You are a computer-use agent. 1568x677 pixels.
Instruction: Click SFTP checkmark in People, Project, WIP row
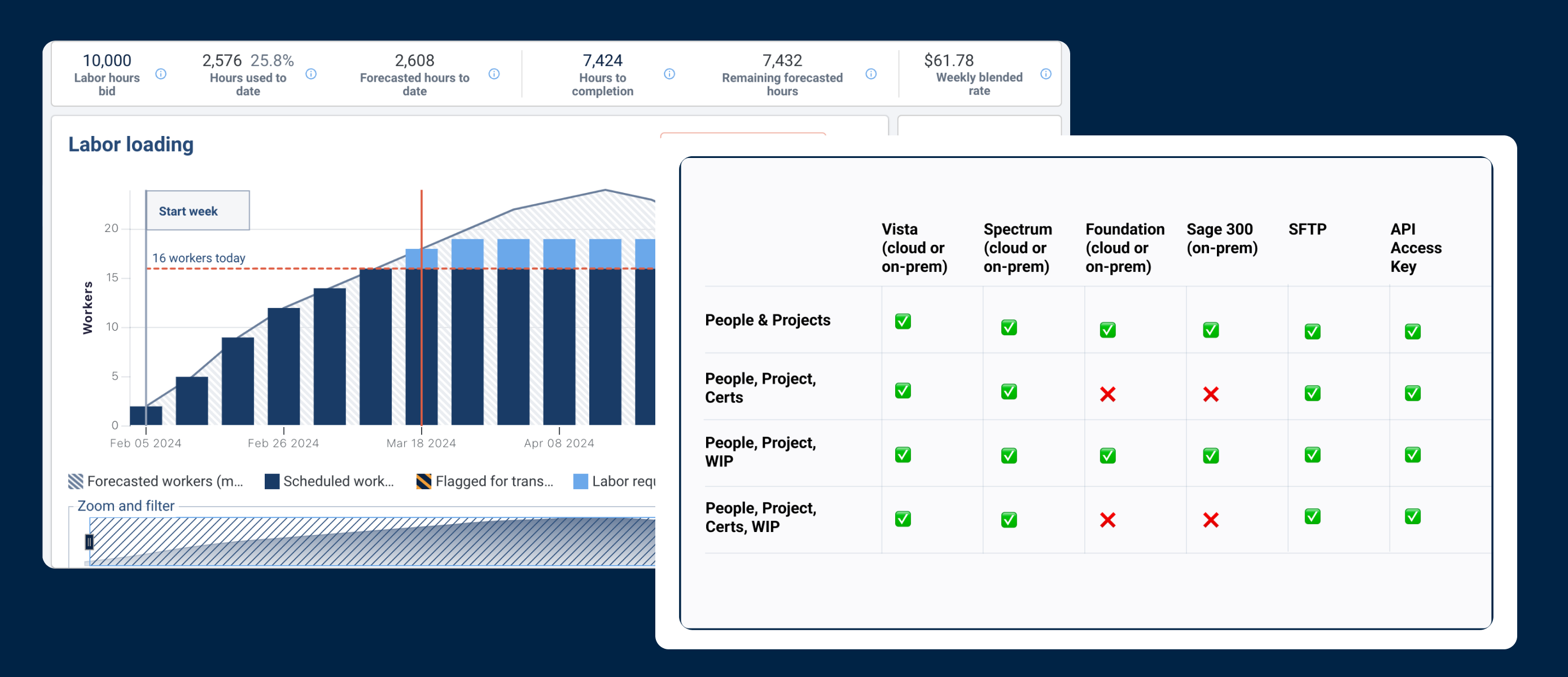1312,454
